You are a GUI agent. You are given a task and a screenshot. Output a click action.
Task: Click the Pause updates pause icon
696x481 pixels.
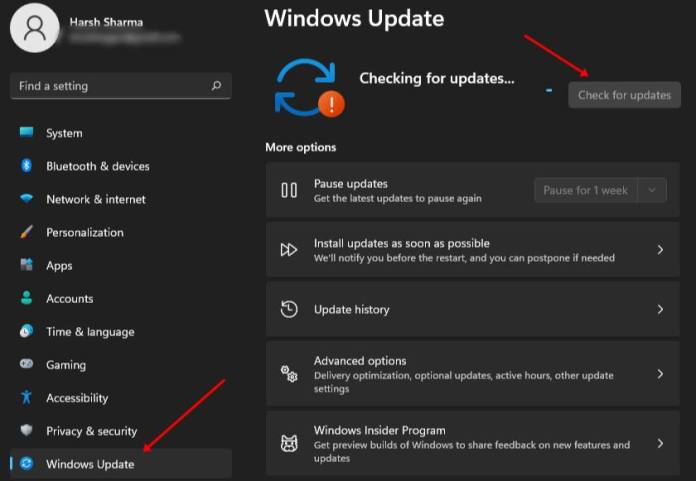289,190
